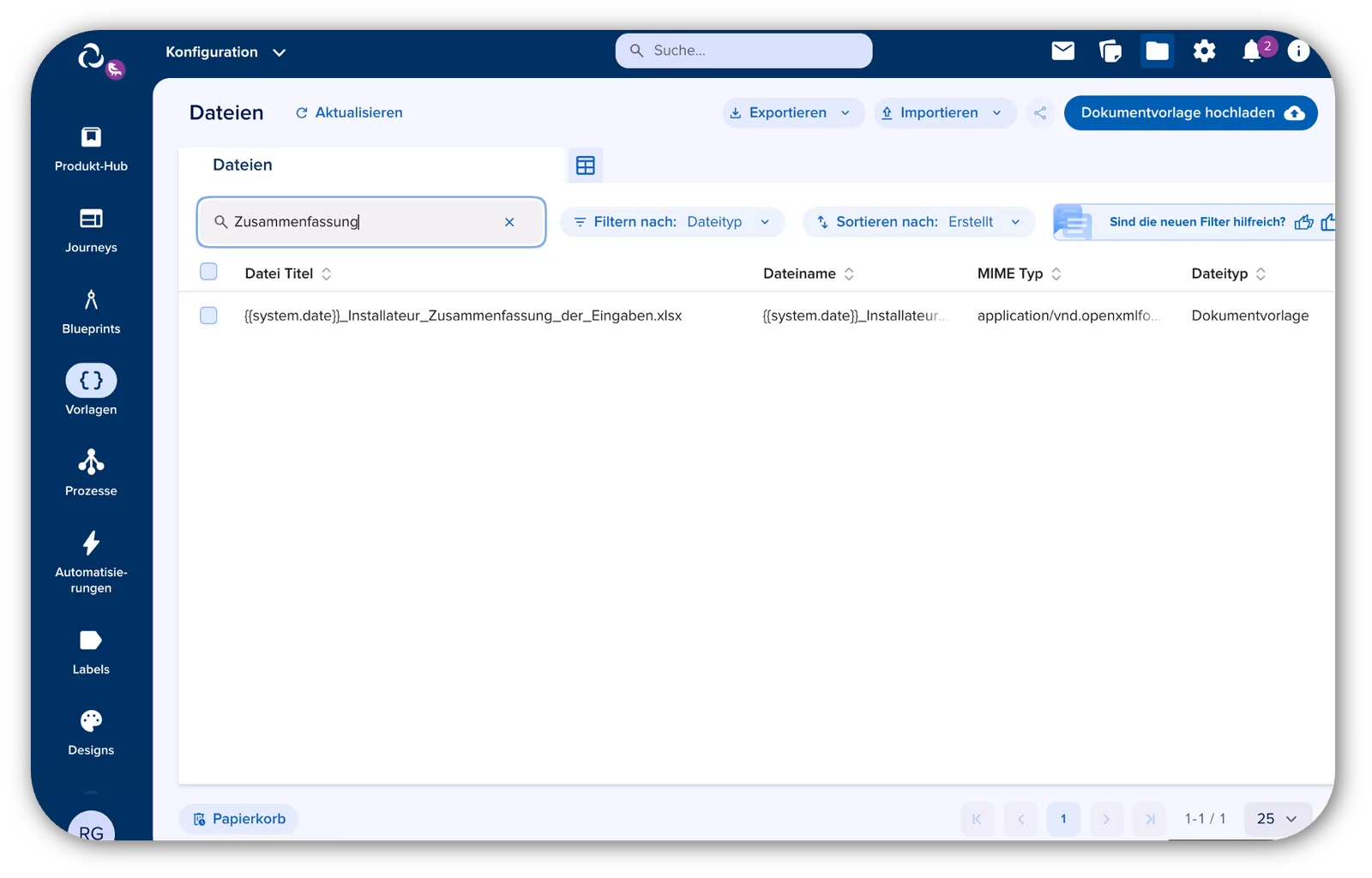Screen dimensions: 1372x878
Task: Open the messages envelope icon
Action: [x=1063, y=51]
